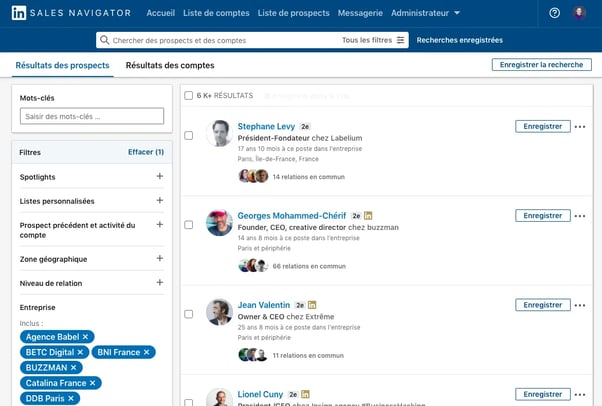Click Jean Valentin's profile photo
Viewport: 602px width, 406px height.
(x=219, y=312)
